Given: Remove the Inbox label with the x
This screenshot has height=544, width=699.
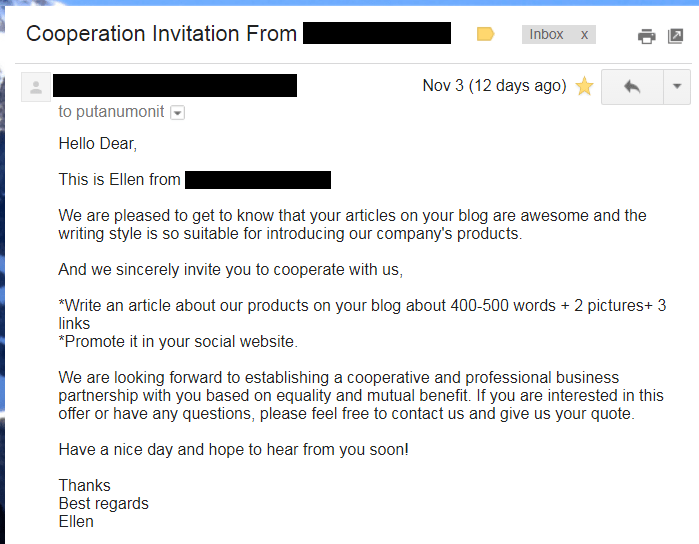Looking at the screenshot, I should pos(584,34).
